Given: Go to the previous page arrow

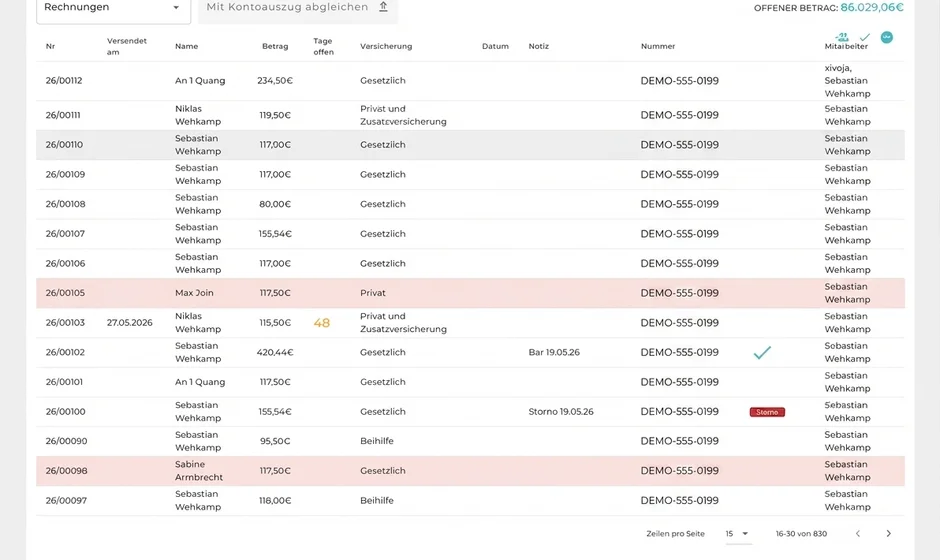Looking at the screenshot, I should tap(858, 534).
